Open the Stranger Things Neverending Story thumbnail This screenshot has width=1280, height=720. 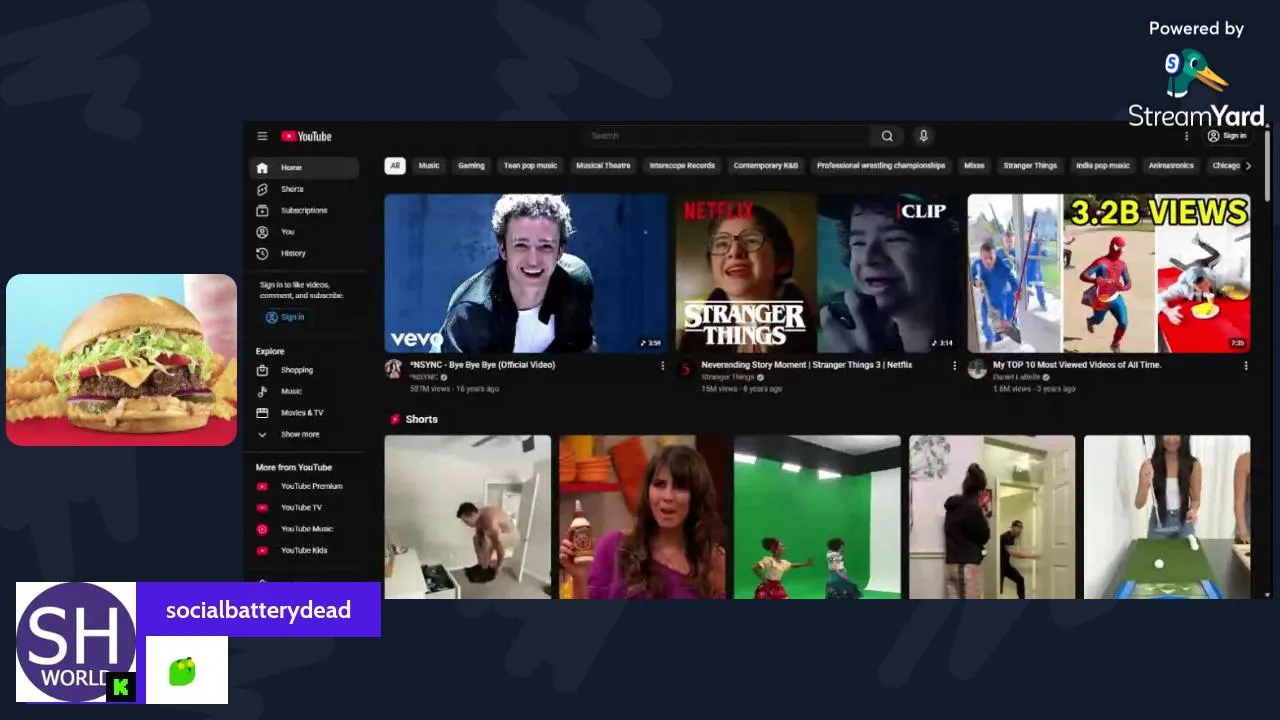click(817, 273)
